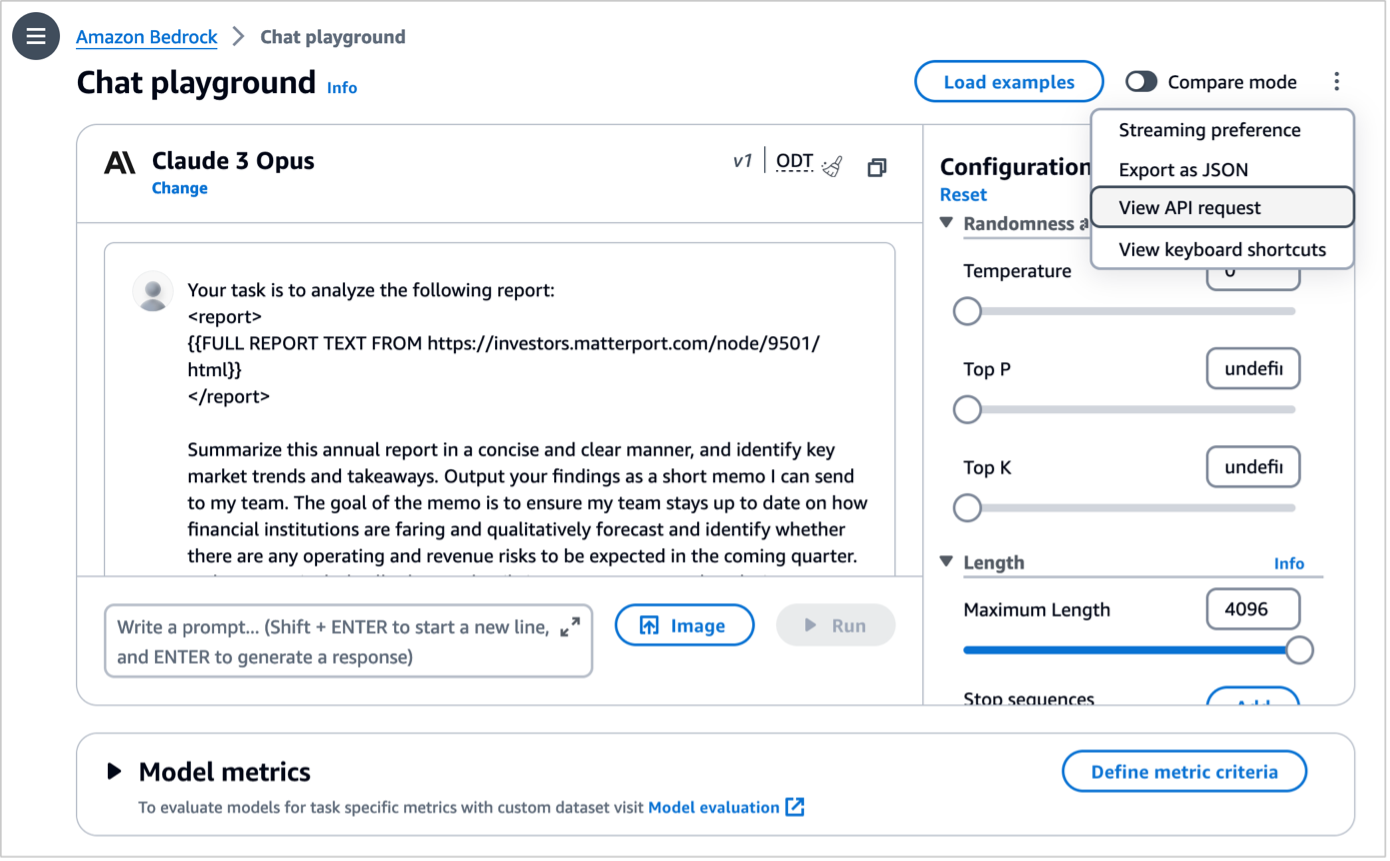Click the broom clear chat icon
The width and height of the screenshot is (1390, 861).
pyautogui.click(x=832, y=167)
